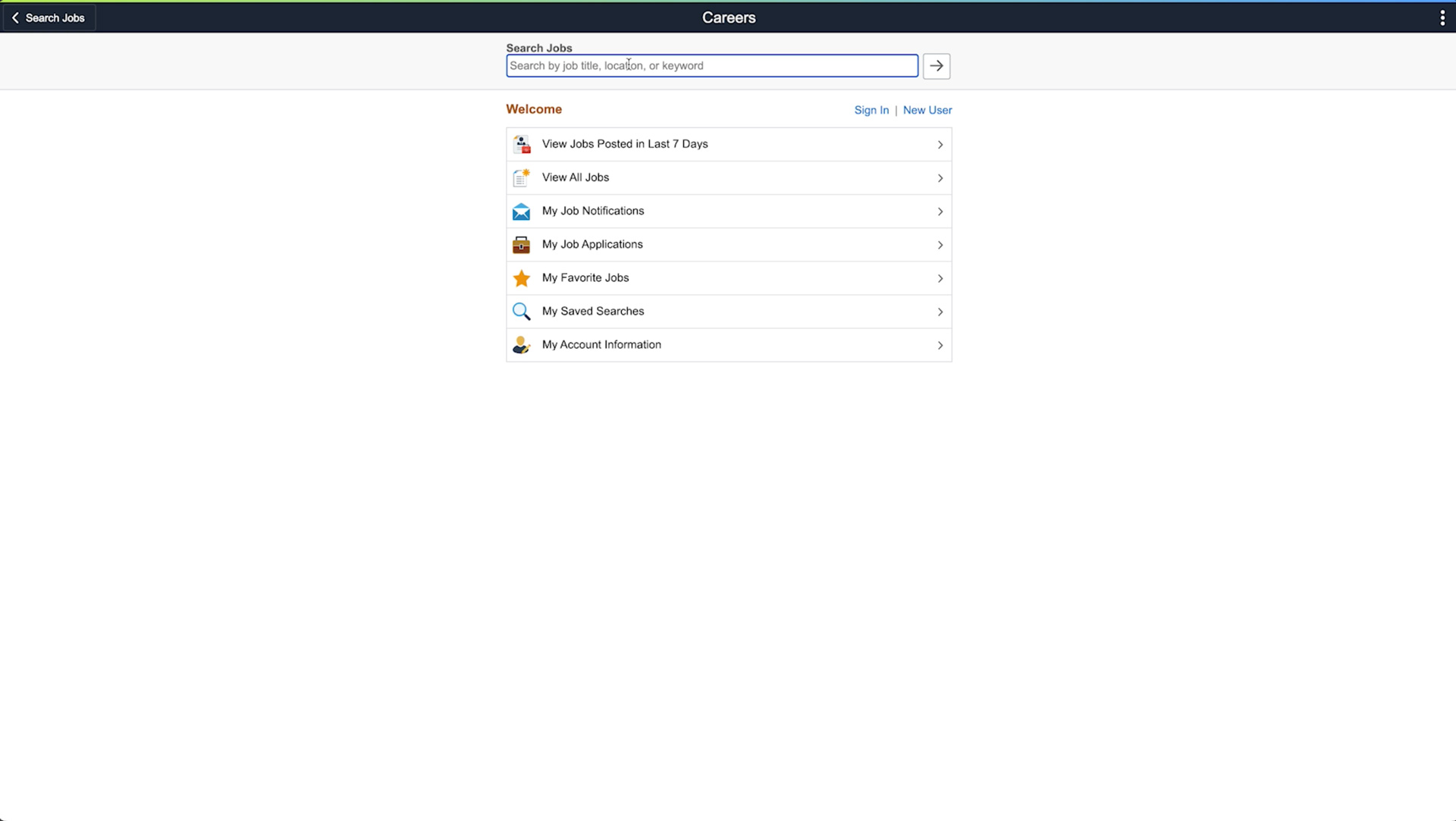Click the person Account Information icon

point(521,345)
